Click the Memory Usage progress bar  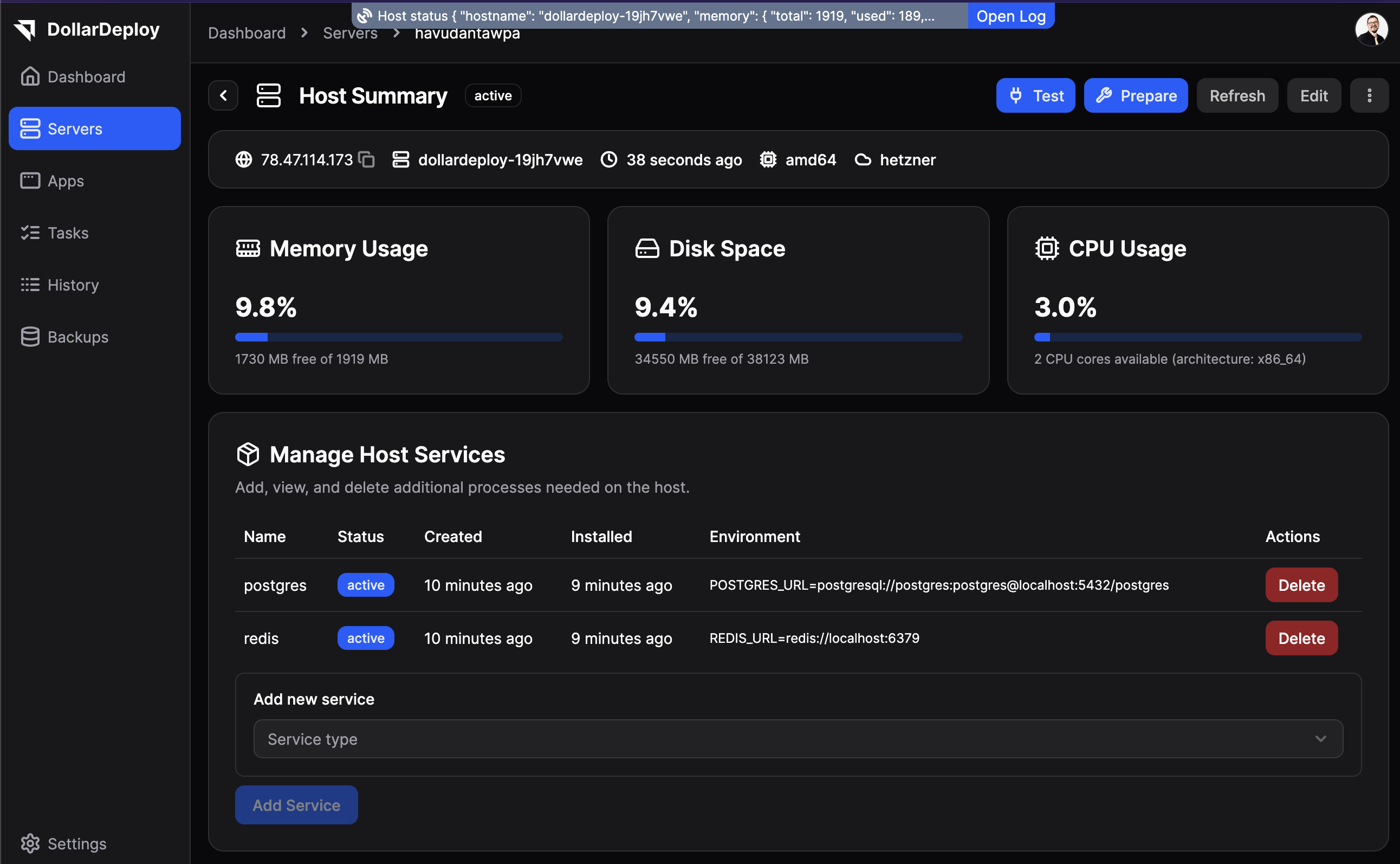pyautogui.click(x=399, y=337)
